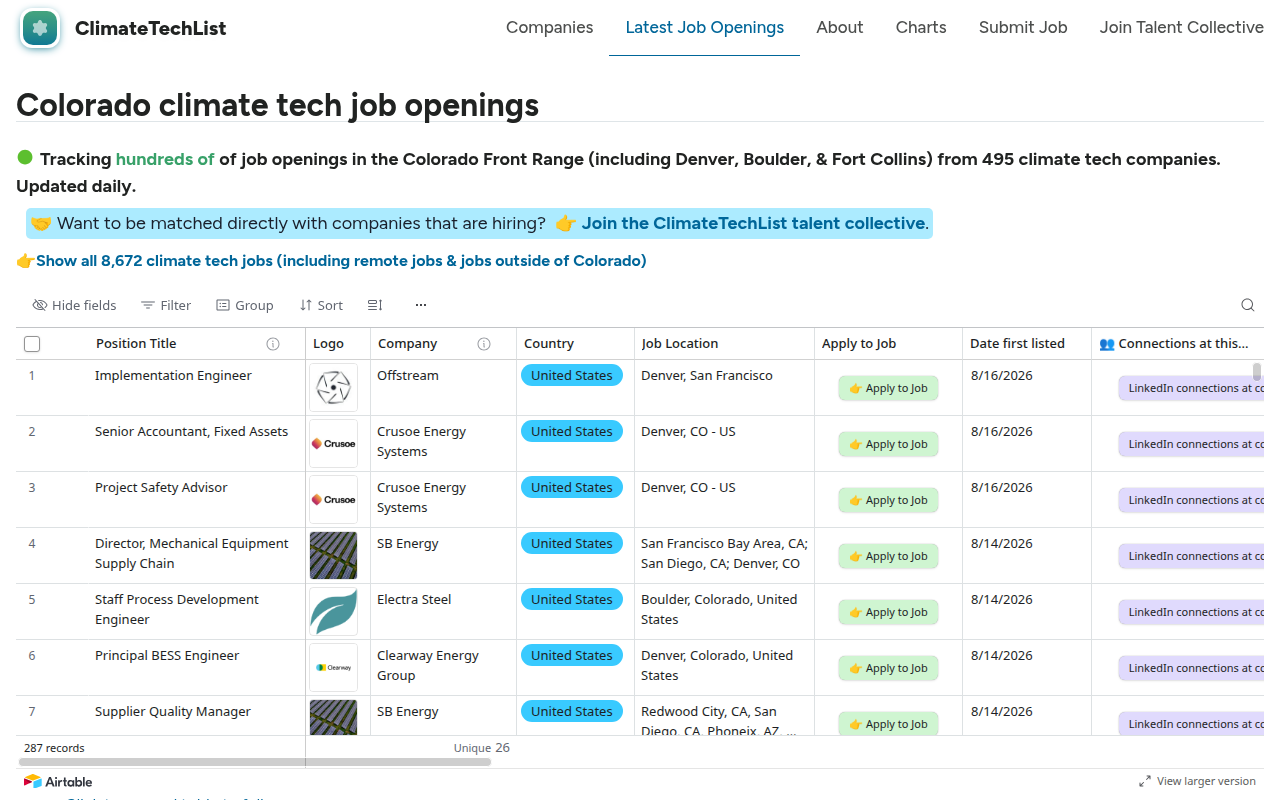This screenshot has height=800, width=1280.
Task: Follow Join the ClimateTechList talent collective link
Action: coord(755,223)
